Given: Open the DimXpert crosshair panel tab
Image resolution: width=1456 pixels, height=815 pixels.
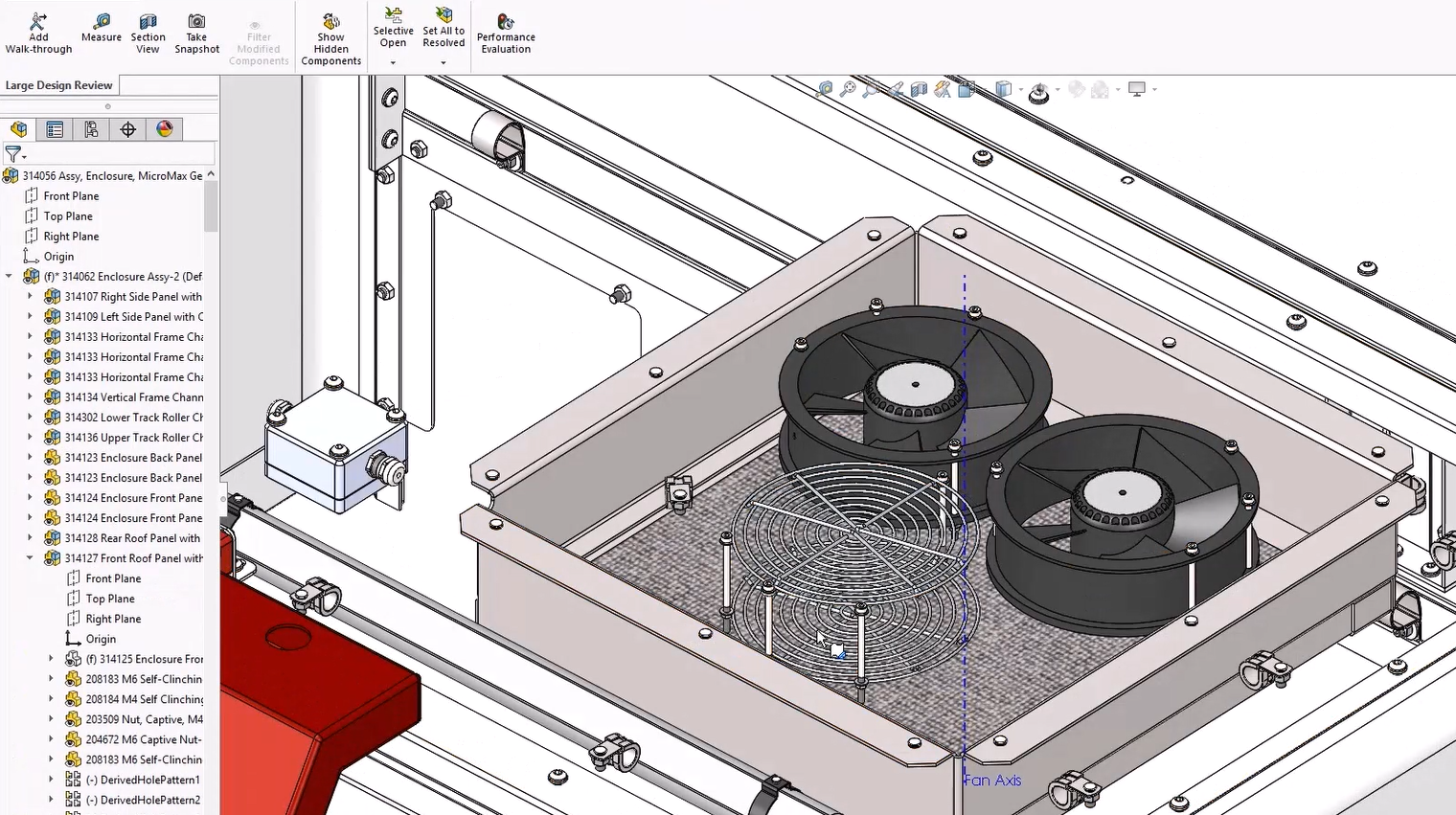Looking at the screenshot, I should 127,129.
